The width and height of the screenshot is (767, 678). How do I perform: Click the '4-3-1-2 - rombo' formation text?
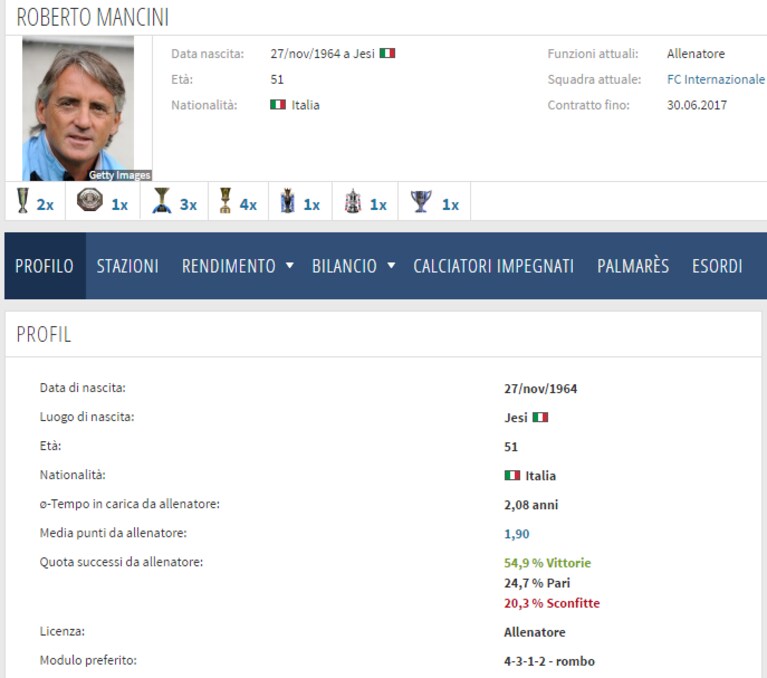[549, 661]
